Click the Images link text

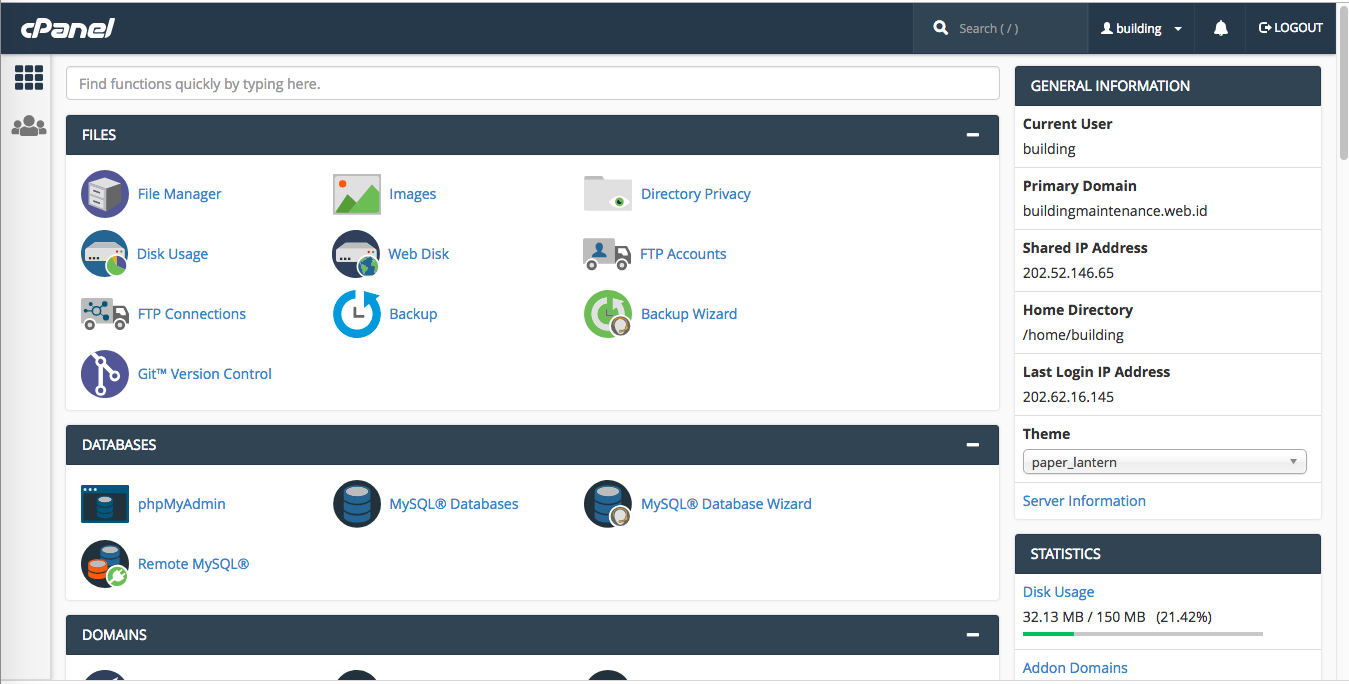[413, 194]
